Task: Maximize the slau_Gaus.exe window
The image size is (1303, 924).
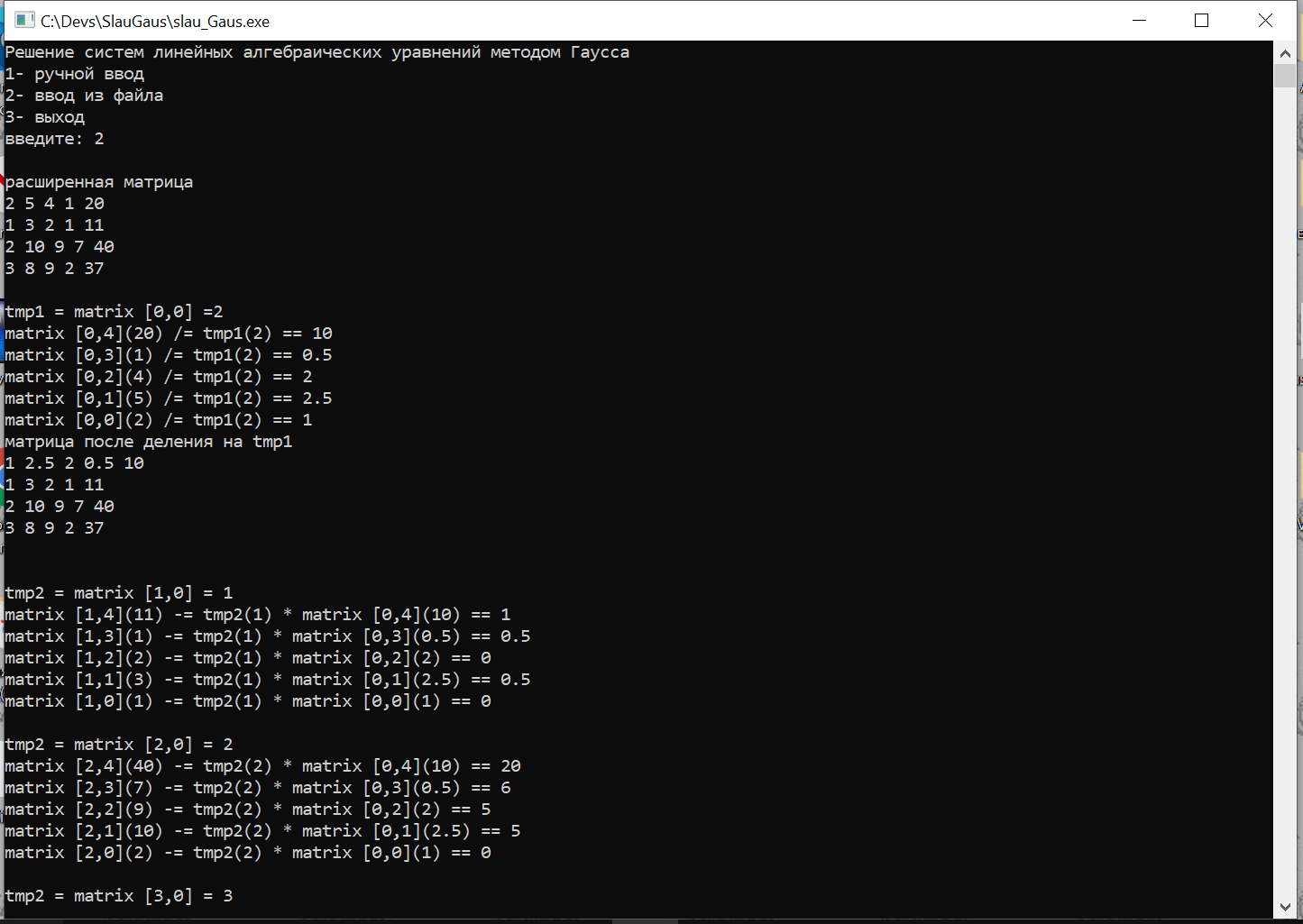Action: (x=1201, y=21)
